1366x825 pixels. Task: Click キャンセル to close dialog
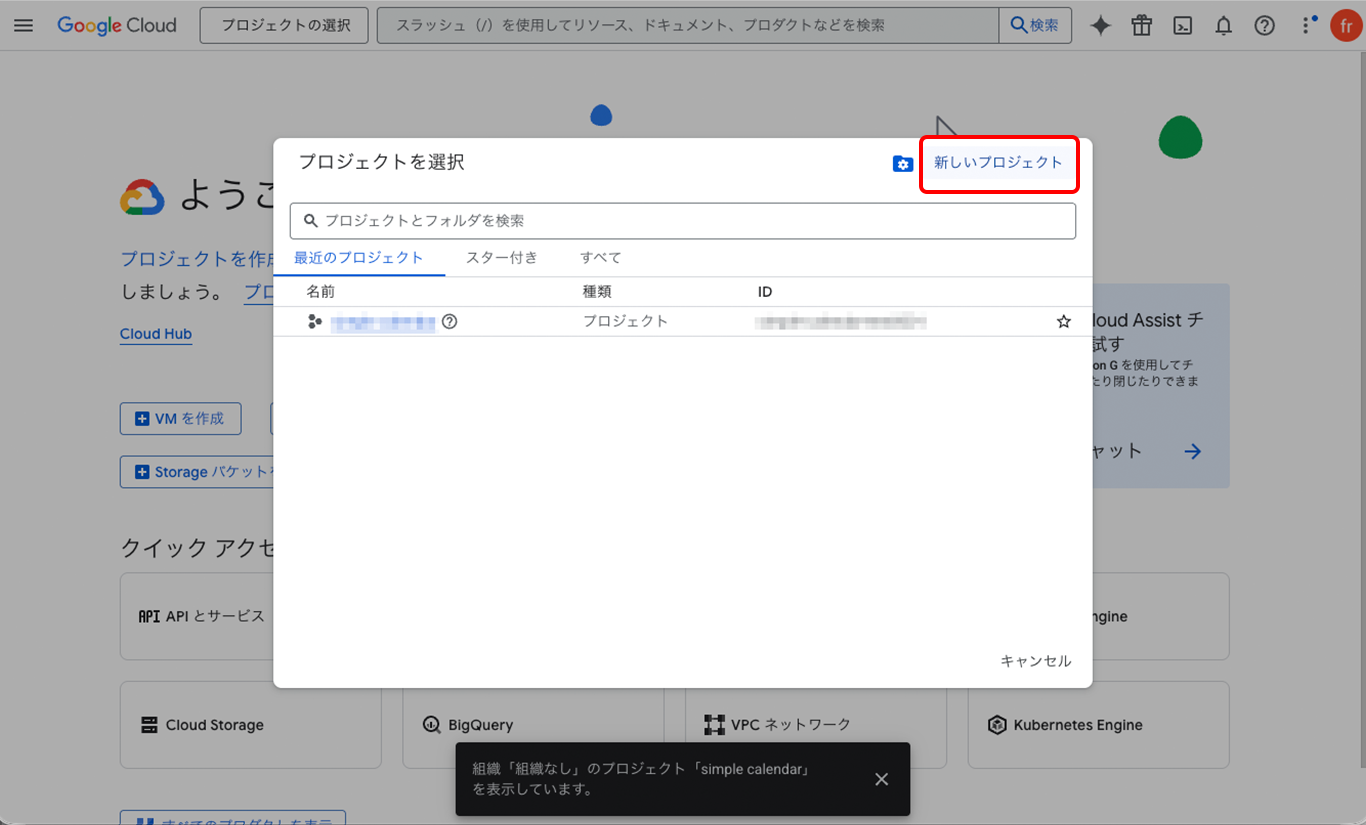point(1035,661)
